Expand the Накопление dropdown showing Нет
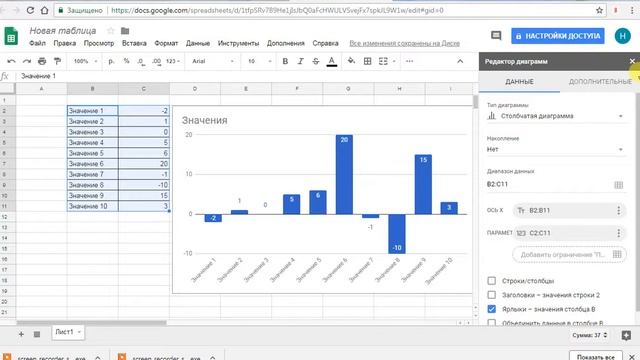Viewport: 640px width, 360px height. coord(556,149)
